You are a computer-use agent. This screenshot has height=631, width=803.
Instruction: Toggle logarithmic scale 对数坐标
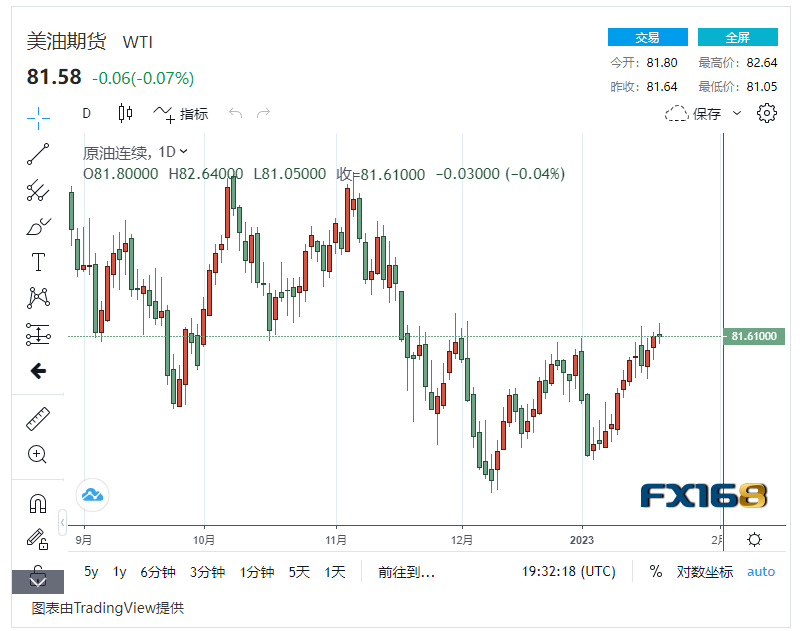(705, 572)
